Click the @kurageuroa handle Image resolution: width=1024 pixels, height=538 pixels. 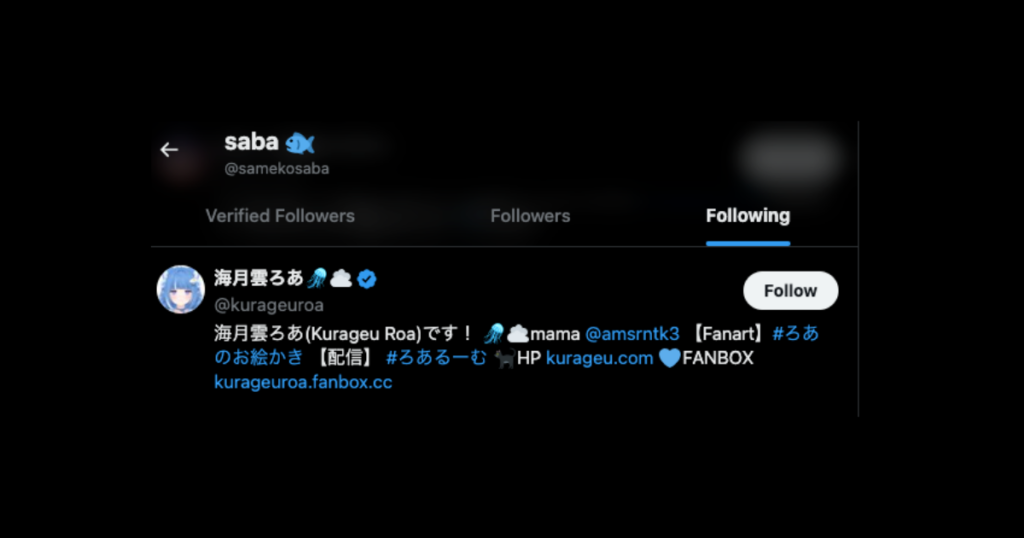click(x=269, y=305)
